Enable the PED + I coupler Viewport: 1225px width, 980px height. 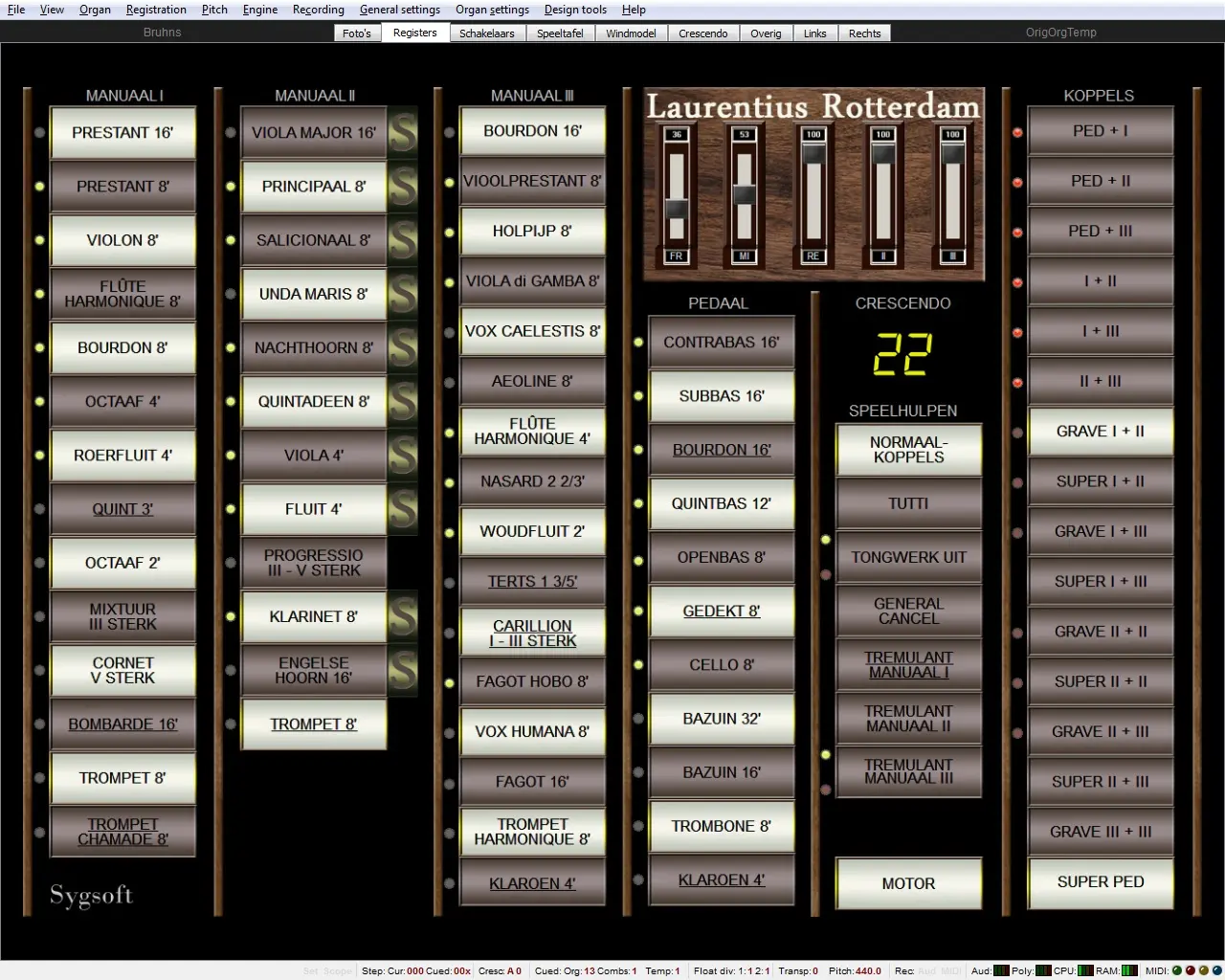pyautogui.click(x=1100, y=131)
